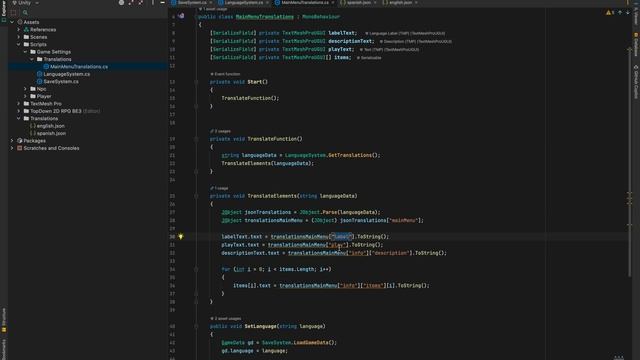
Task: Click '1 usage' hint above TranslateElements
Action: coord(219,188)
